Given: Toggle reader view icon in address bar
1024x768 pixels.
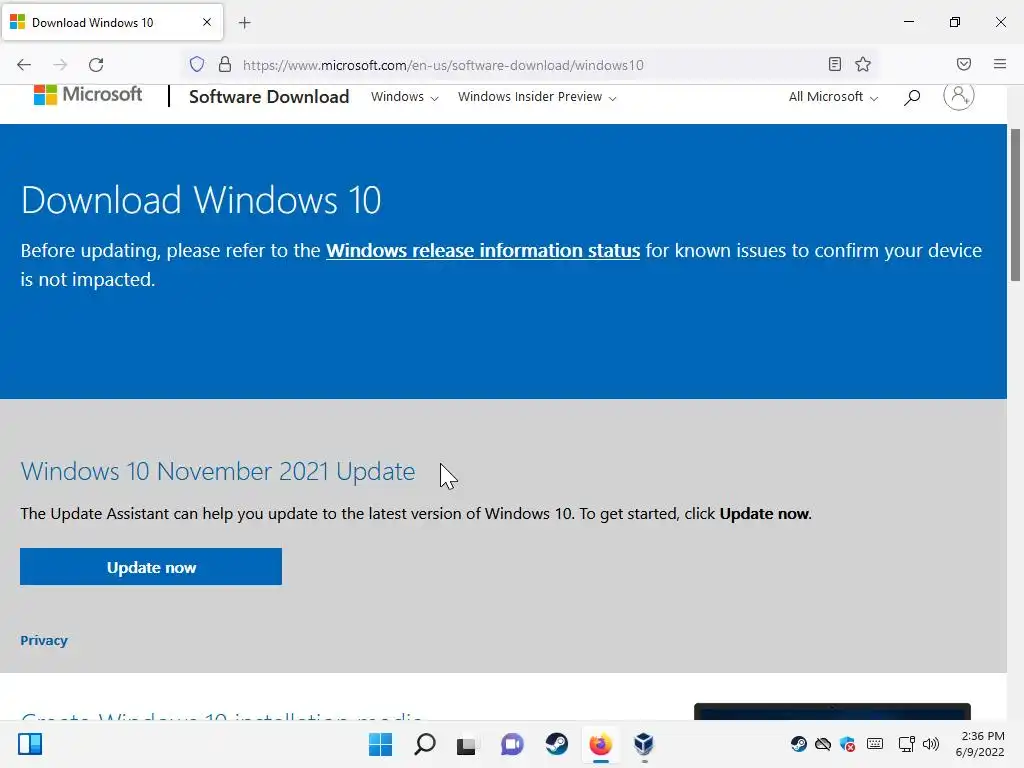Looking at the screenshot, I should (835, 64).
